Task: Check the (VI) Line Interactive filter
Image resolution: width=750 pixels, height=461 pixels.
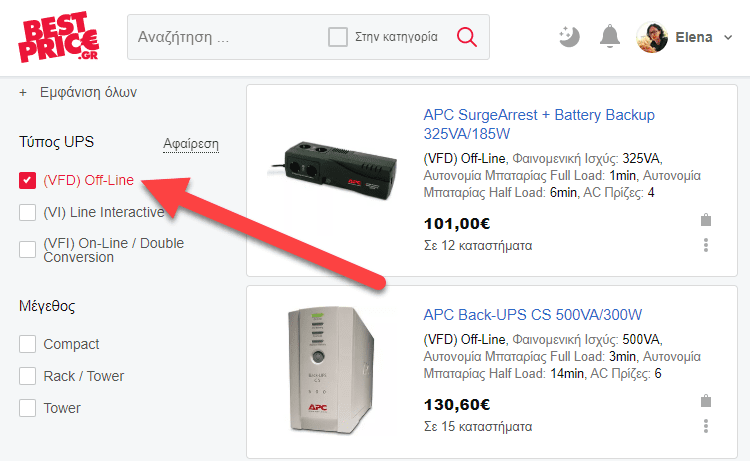Action: [x=27, y=212]
